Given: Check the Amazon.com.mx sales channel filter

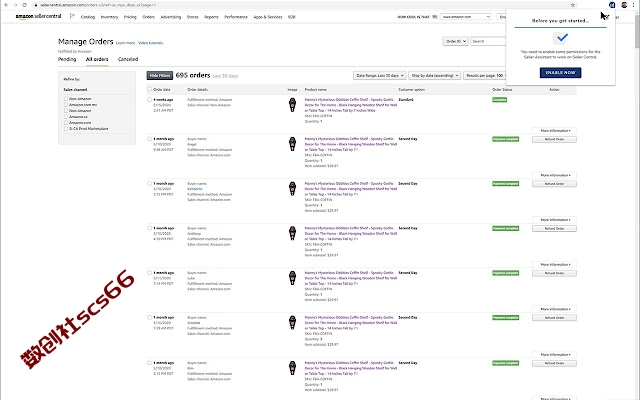Looking at the screenshot, I should point(66,104).
